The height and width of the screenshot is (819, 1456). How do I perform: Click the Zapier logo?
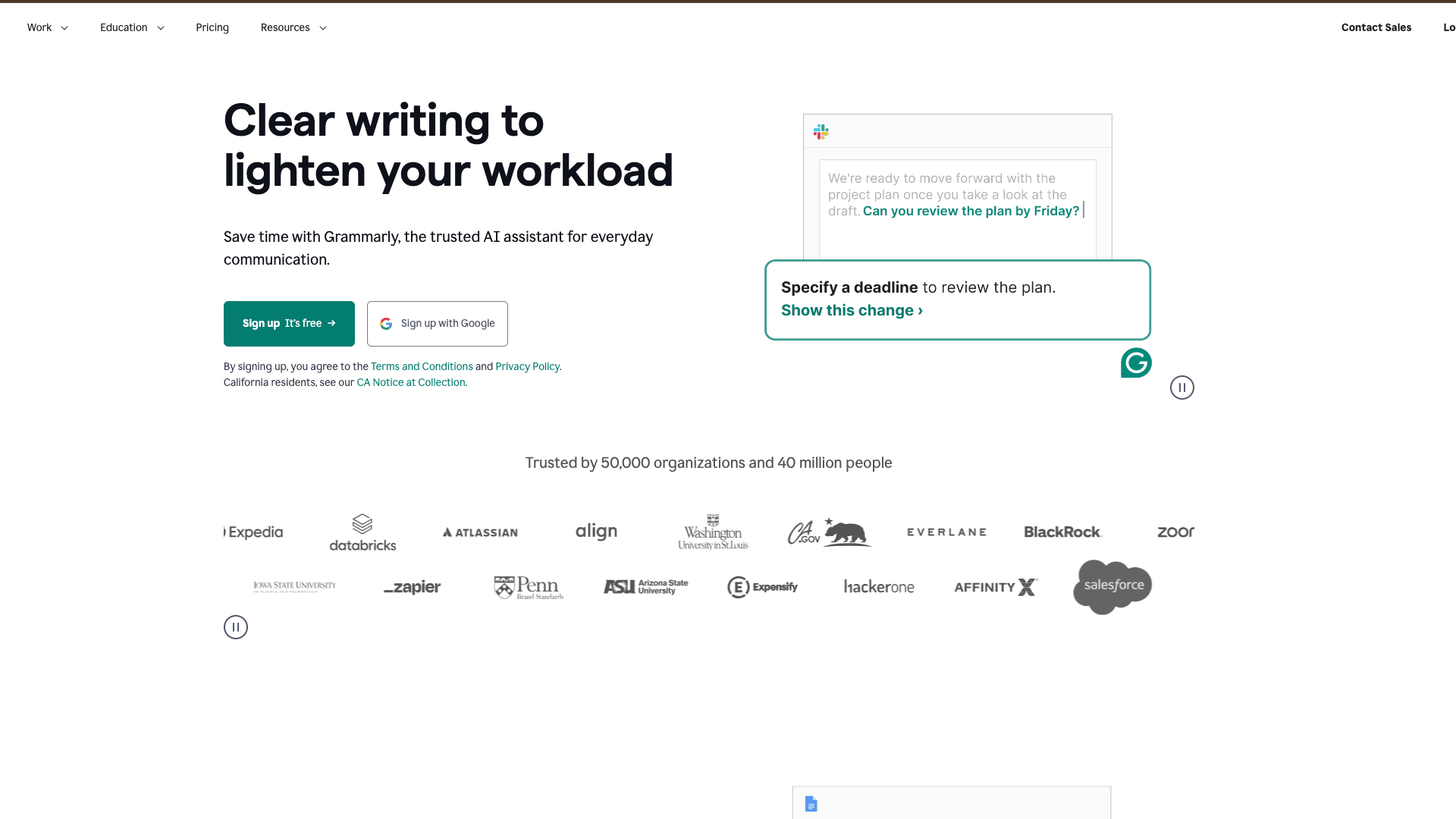pos(412,587)
